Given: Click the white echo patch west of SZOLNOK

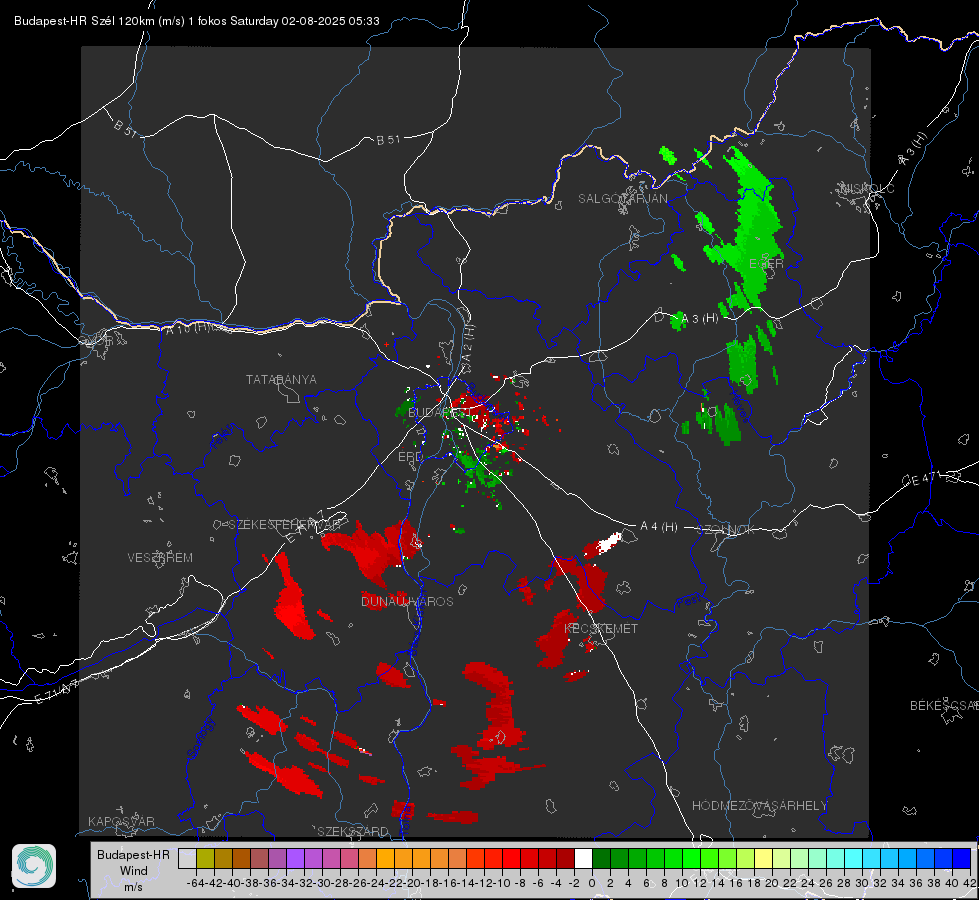Looking at the screenshot, I should tap(606, 543).
